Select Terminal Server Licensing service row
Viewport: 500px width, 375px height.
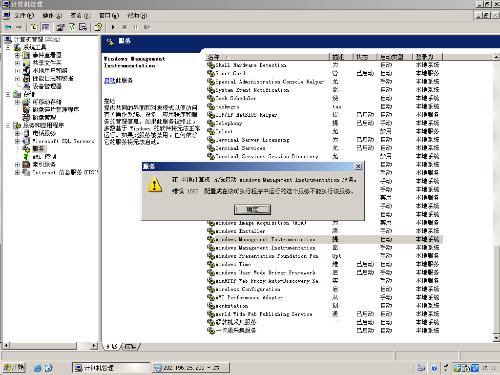click(x=324, y=140)
